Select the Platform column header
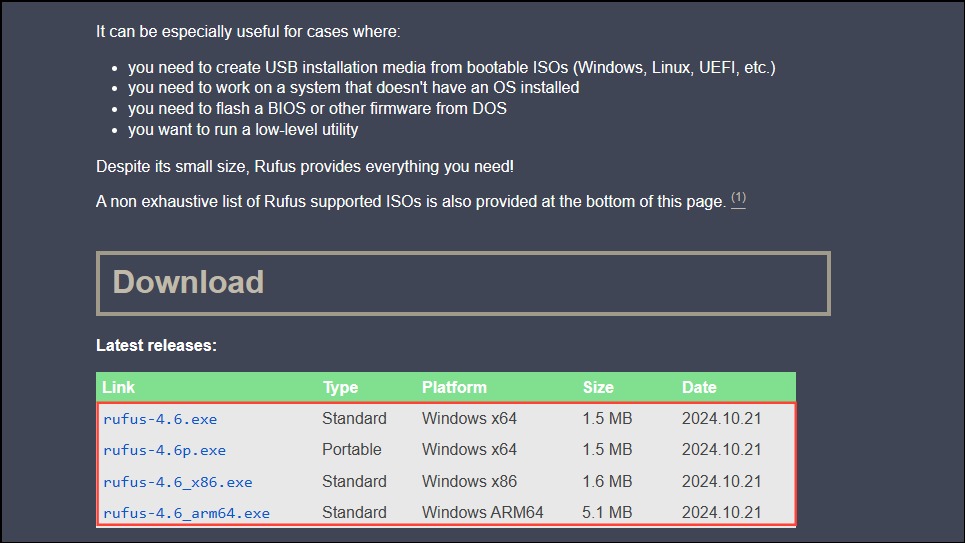Screen dimensions: 965x543 [454, 387]
